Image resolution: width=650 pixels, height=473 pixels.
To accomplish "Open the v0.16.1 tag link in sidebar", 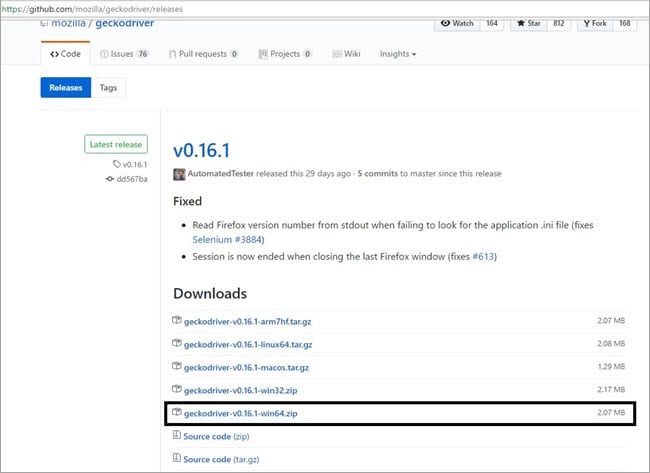I will point(135,165).
